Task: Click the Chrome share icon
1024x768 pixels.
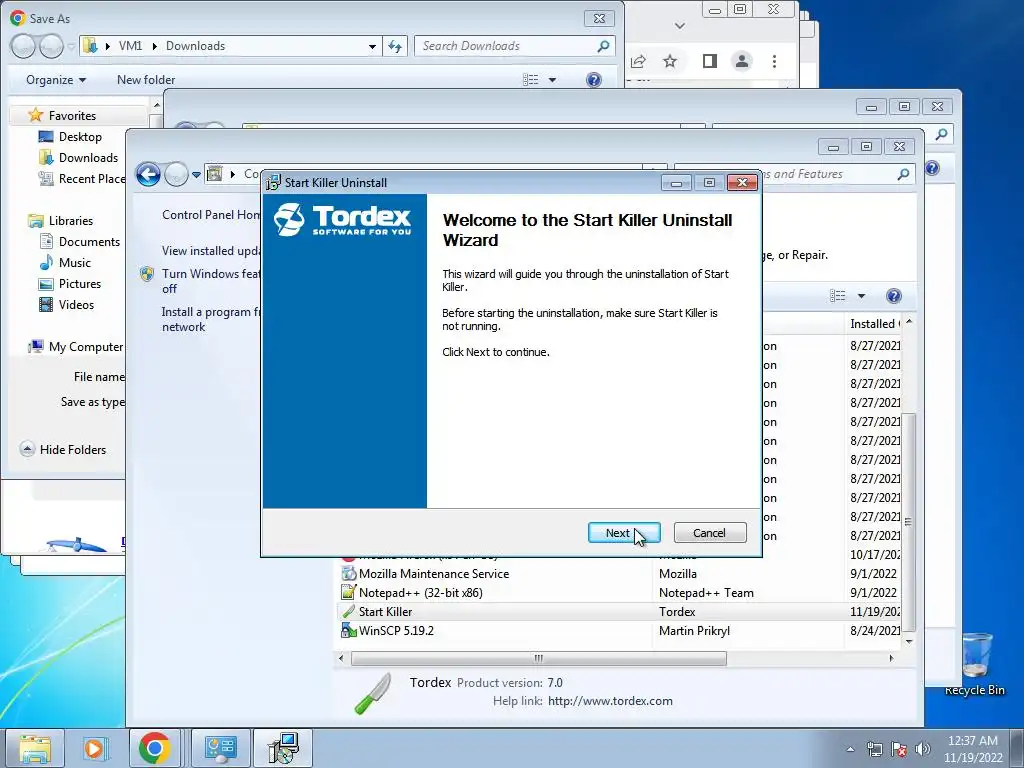Action: click(x=638, y=61)
